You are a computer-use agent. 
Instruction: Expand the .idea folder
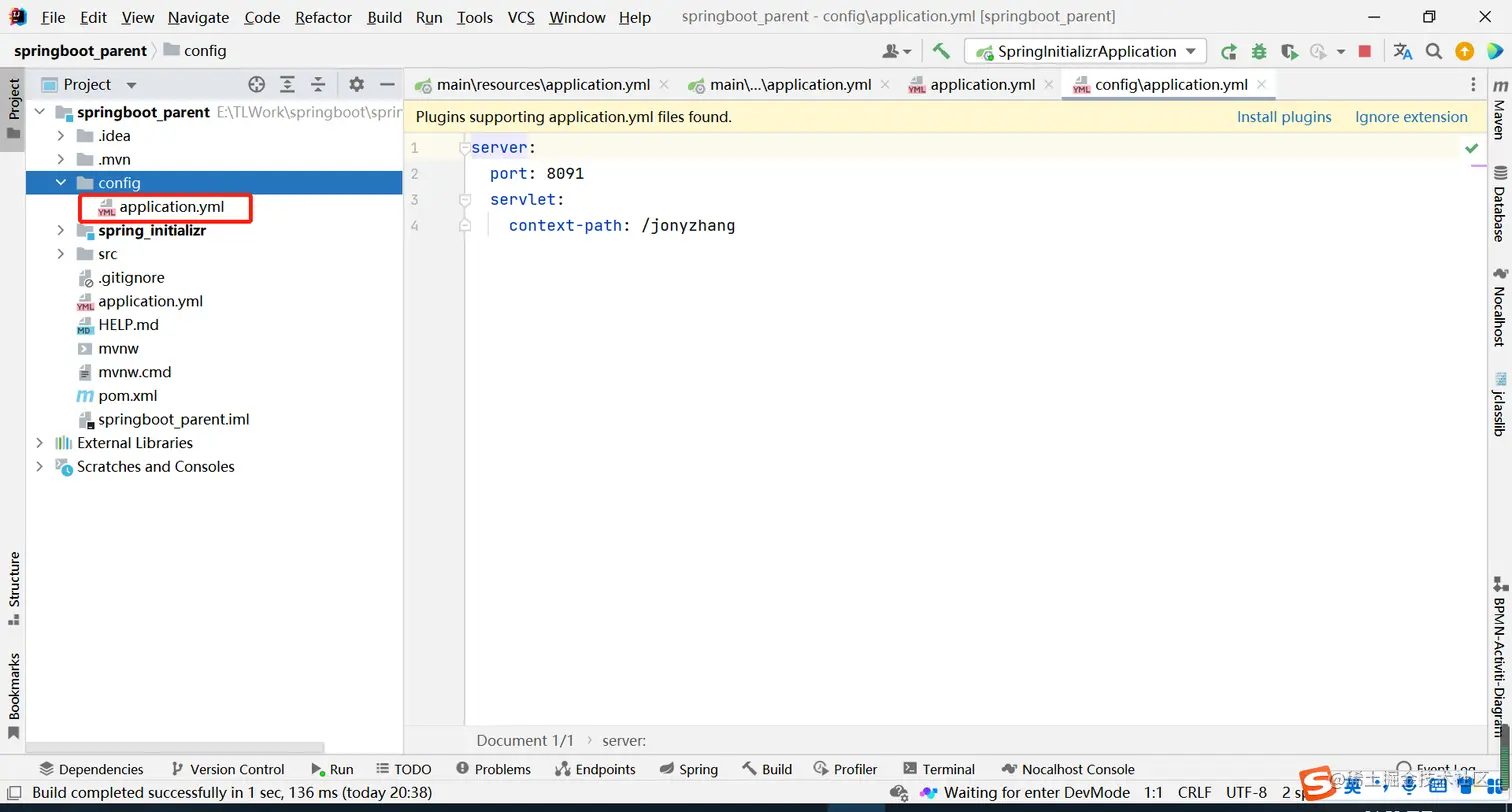61,136
